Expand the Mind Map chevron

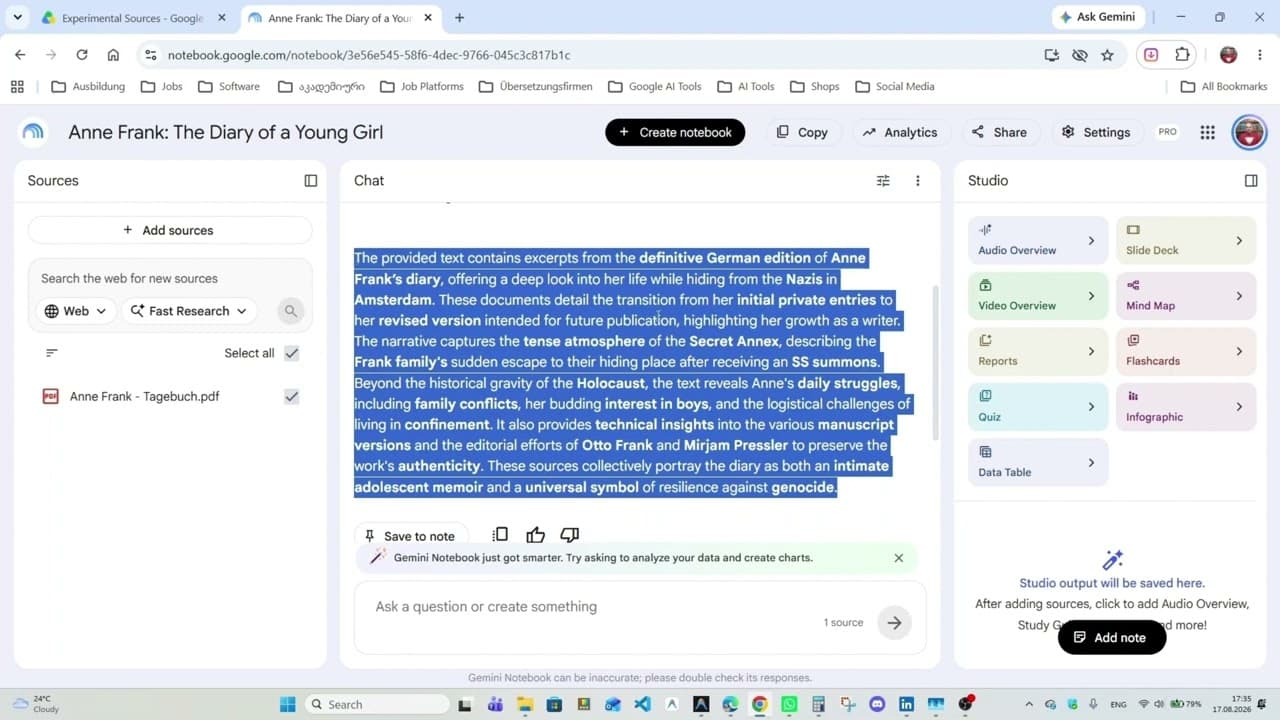tap(1239, 296)
